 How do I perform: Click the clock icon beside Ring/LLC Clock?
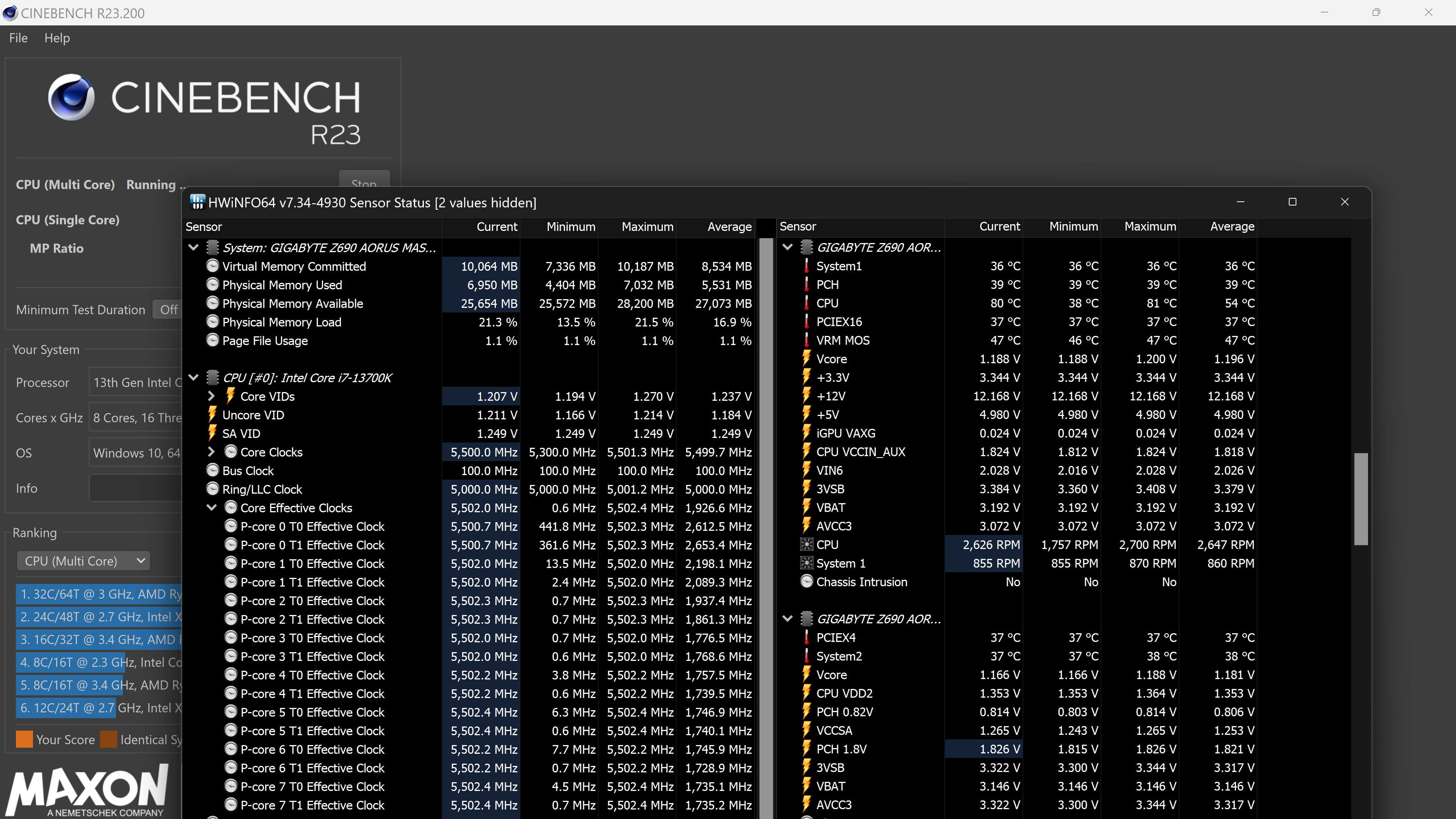coord(212,490)
